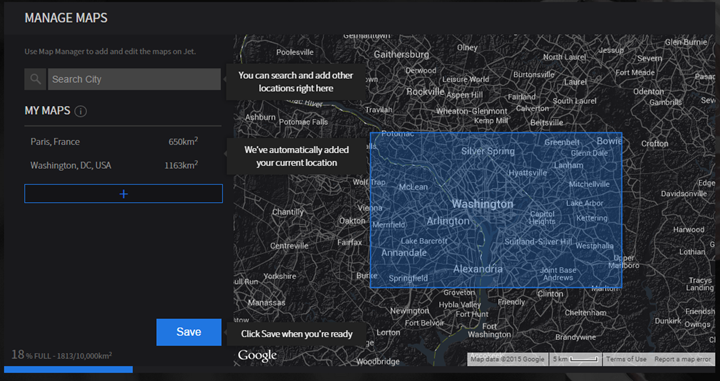Click the Silver Spring label on map
This screenshot has height=381, width=720.
[x=488, y=151]
